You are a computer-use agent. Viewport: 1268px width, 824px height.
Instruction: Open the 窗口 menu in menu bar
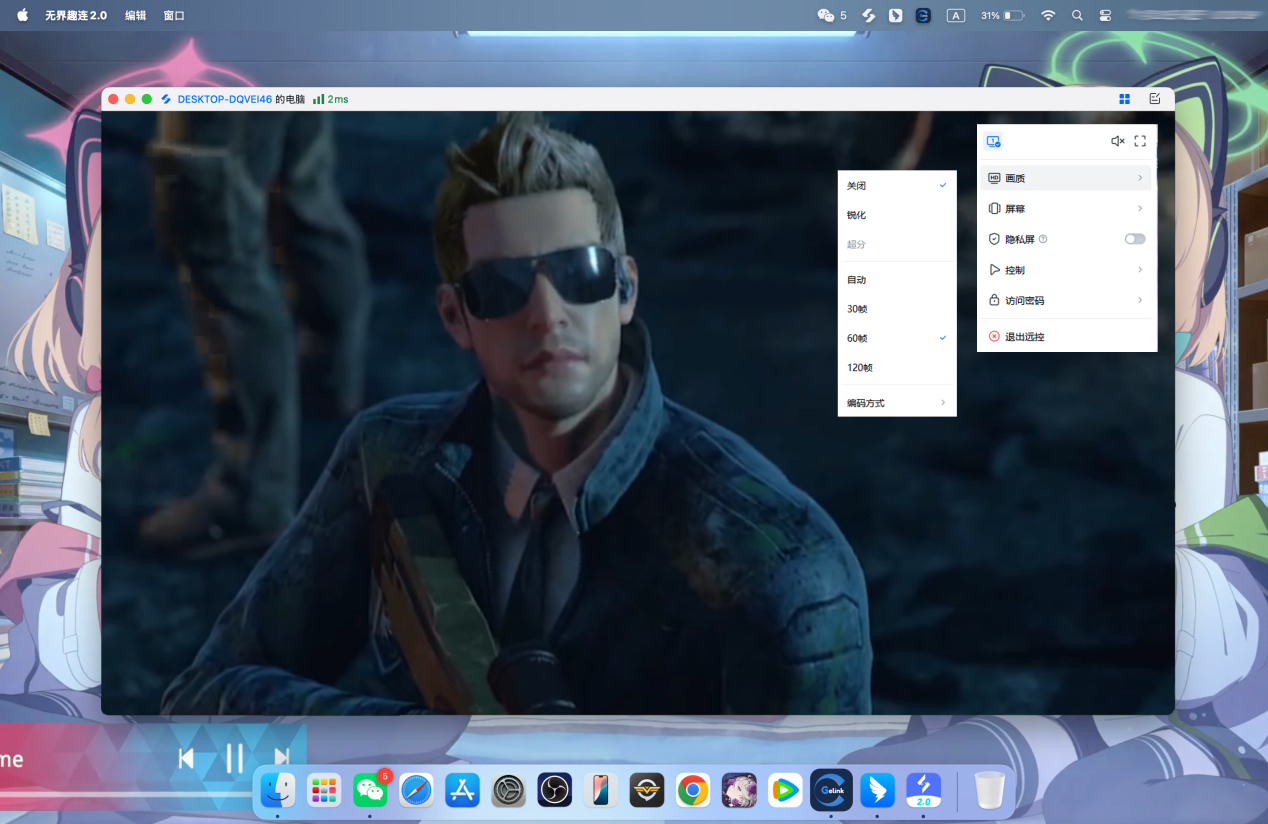pyautogui.click(x=174, y=15)
